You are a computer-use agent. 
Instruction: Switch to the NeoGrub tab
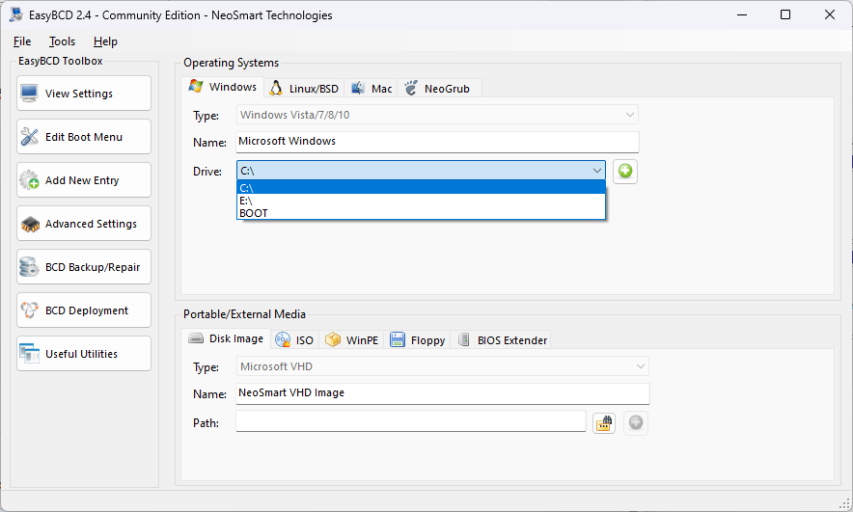click(438, 89)
